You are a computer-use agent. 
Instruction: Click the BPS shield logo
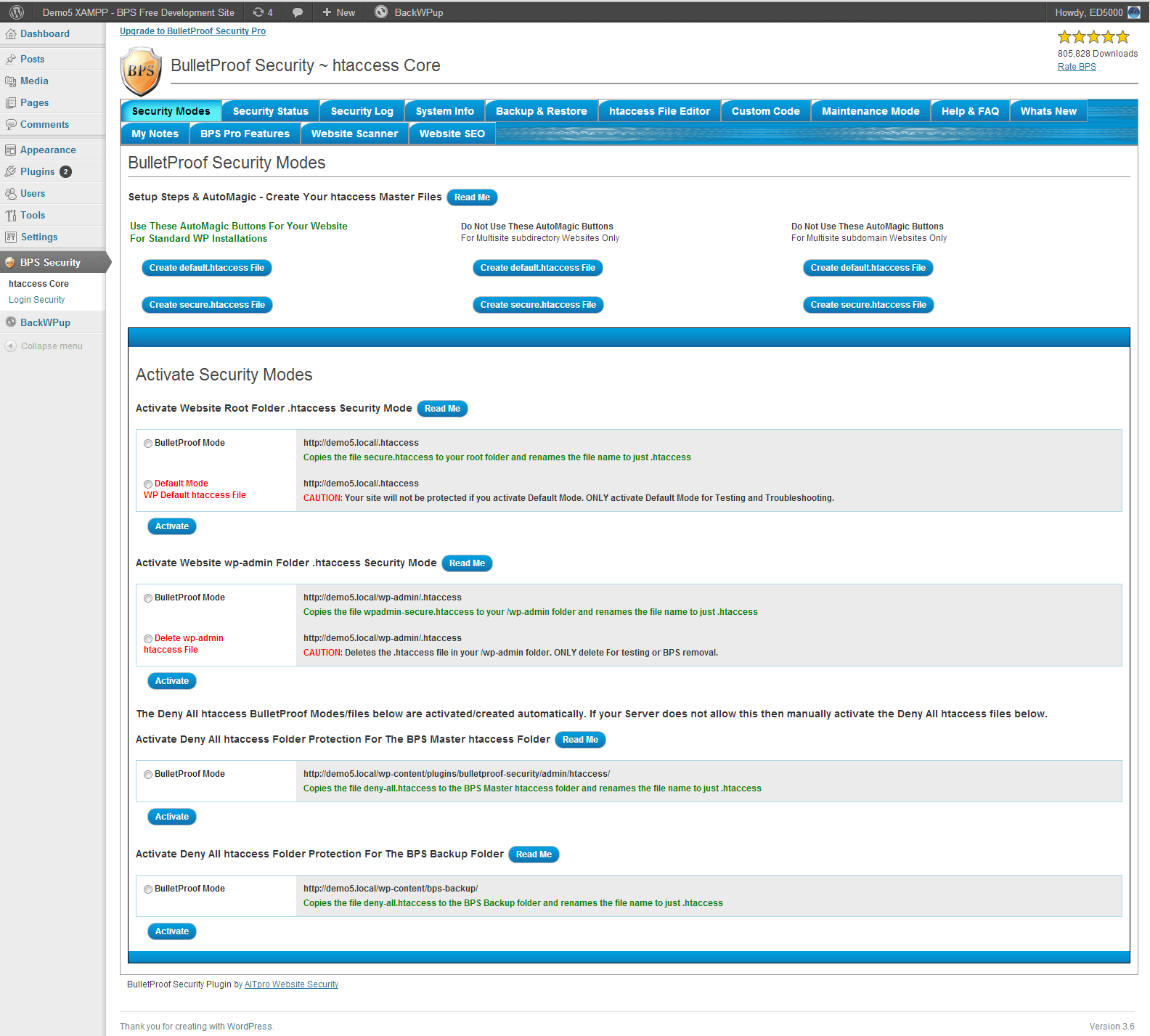tap(141, 71)
